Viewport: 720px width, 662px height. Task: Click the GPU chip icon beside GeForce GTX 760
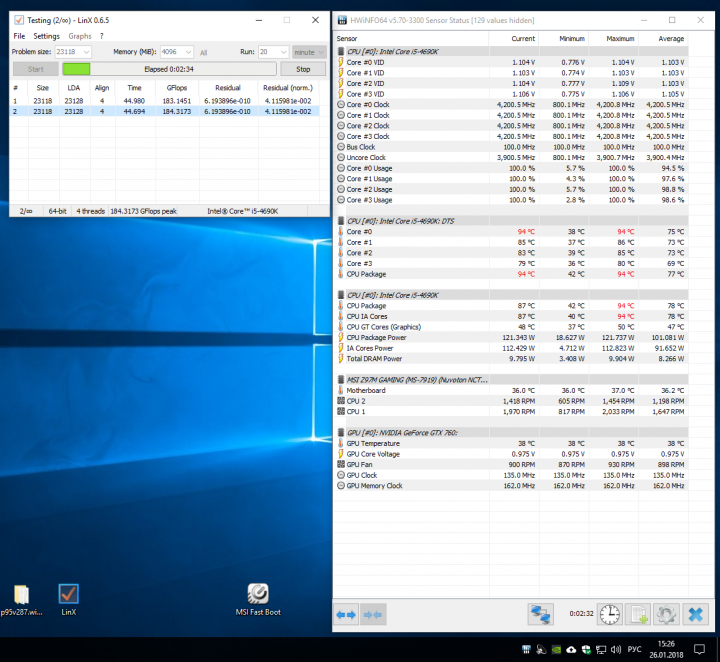point(341,432)
